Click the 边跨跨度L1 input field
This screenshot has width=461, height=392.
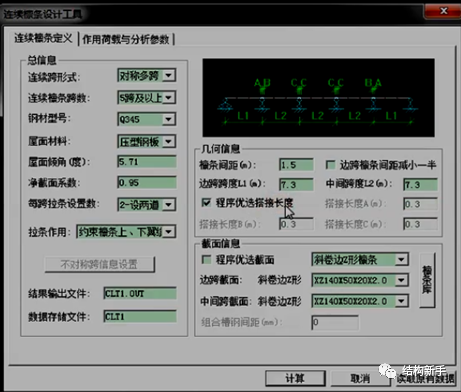(296, 184)
